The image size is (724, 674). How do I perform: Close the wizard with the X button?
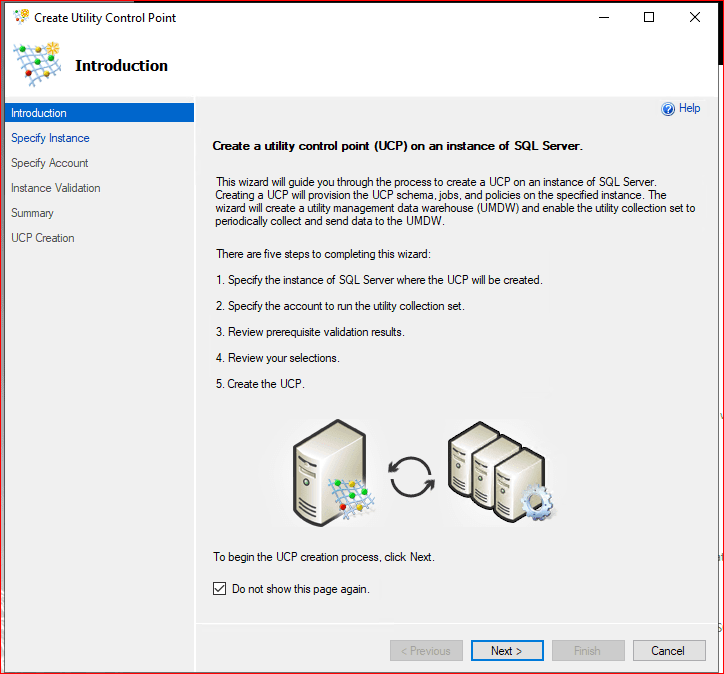(x=695, y=17)
